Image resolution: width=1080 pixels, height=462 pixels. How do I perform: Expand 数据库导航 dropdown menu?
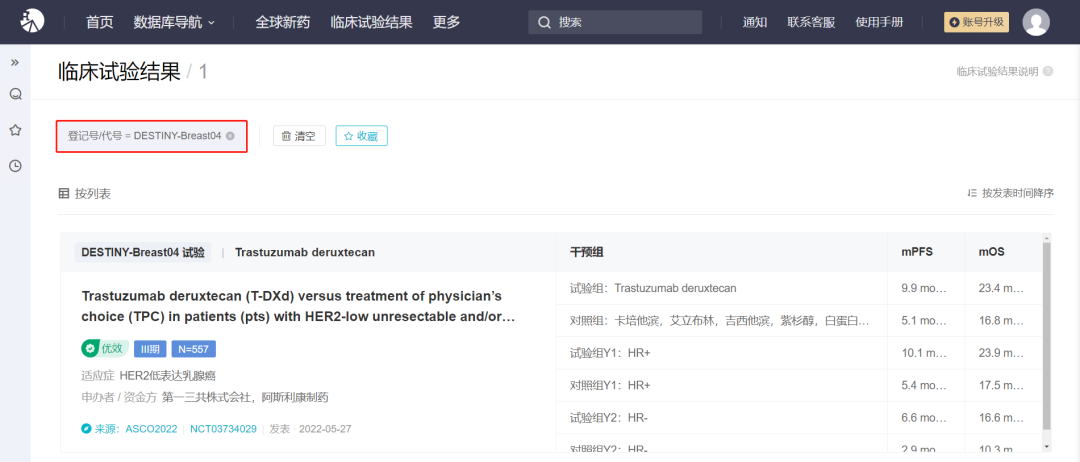174,22
